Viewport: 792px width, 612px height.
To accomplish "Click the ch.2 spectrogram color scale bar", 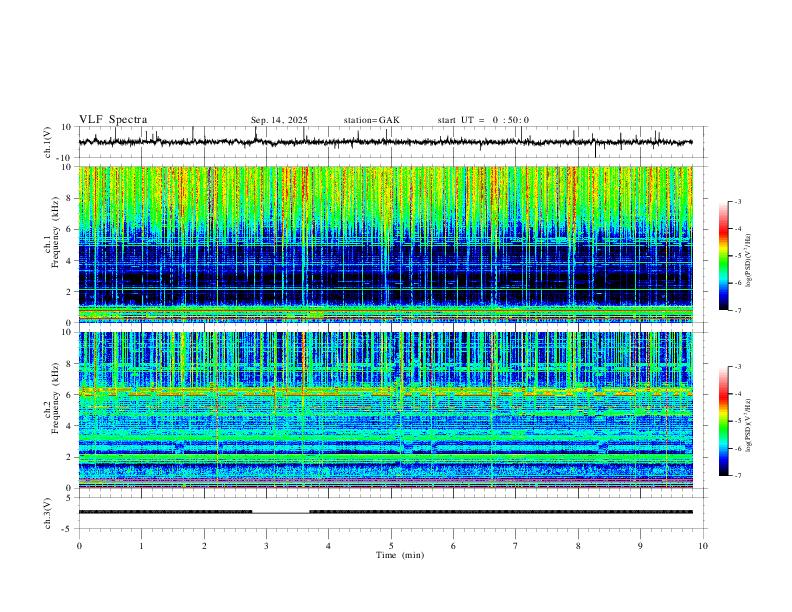I will tap(723, 421).
